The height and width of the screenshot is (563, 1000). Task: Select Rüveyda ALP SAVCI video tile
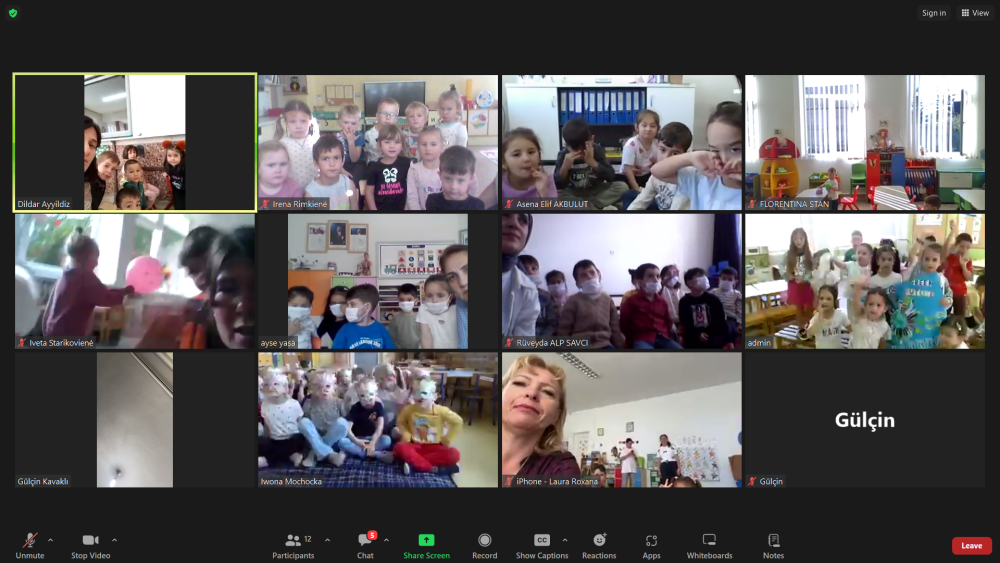pyautogui.click(x=622, y=281)
